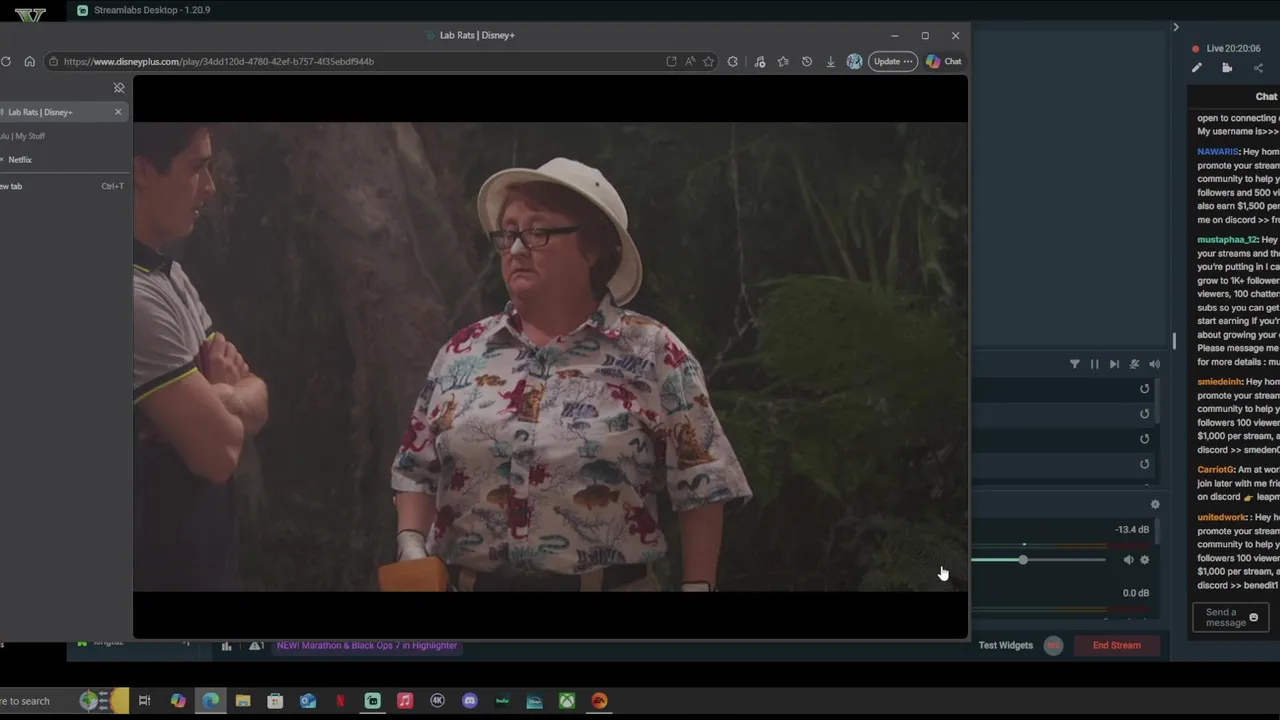1280x720 pixels.
Task: Click smiedeinh username in chat
Action: 1219,382
